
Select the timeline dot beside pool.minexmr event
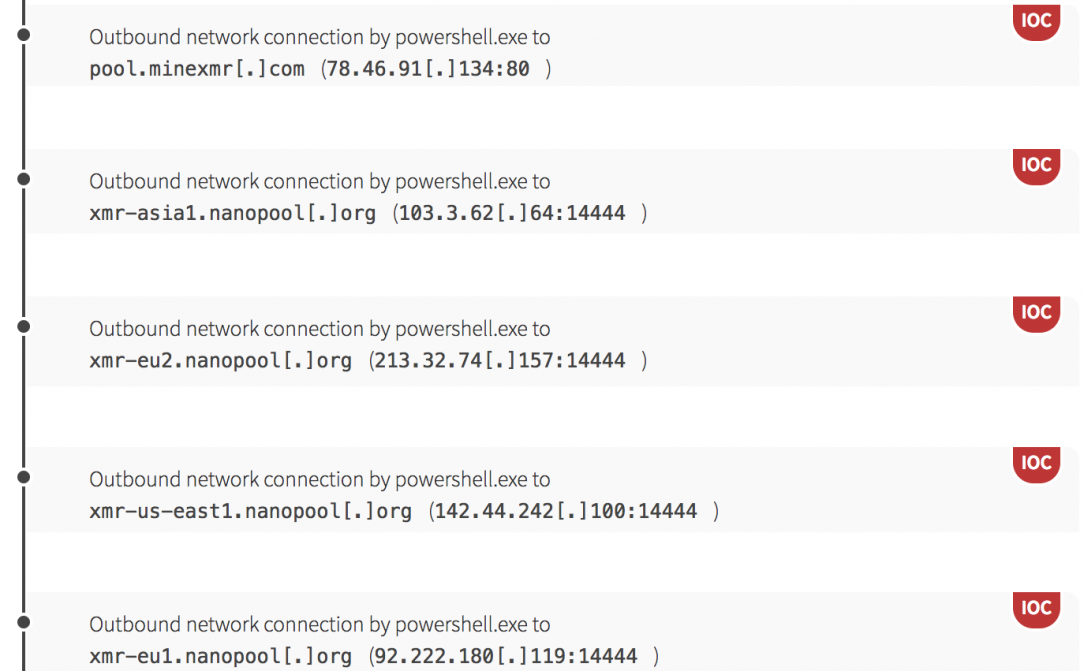tap(24, 34)
